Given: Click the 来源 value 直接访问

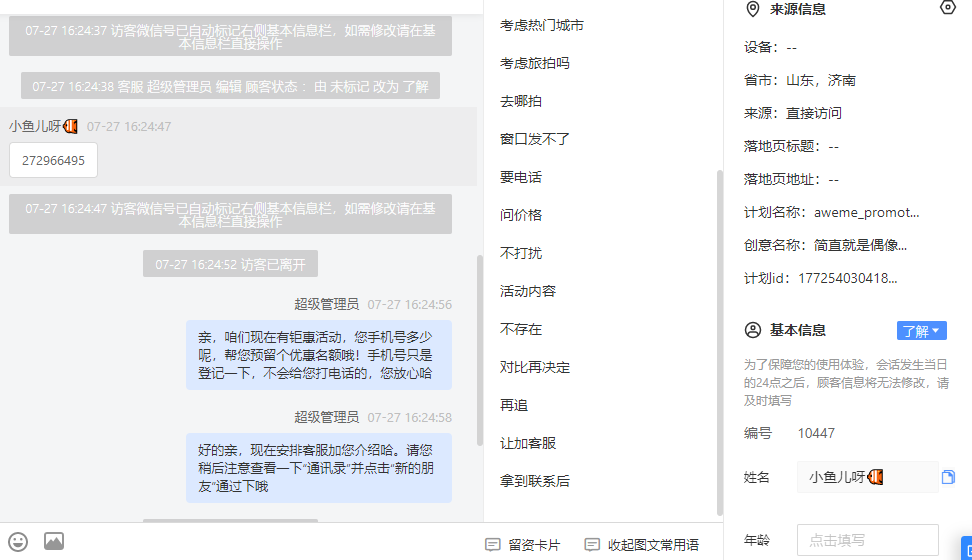Looking at the screenshot, I should pyautogui.click(x=813, y=113).
